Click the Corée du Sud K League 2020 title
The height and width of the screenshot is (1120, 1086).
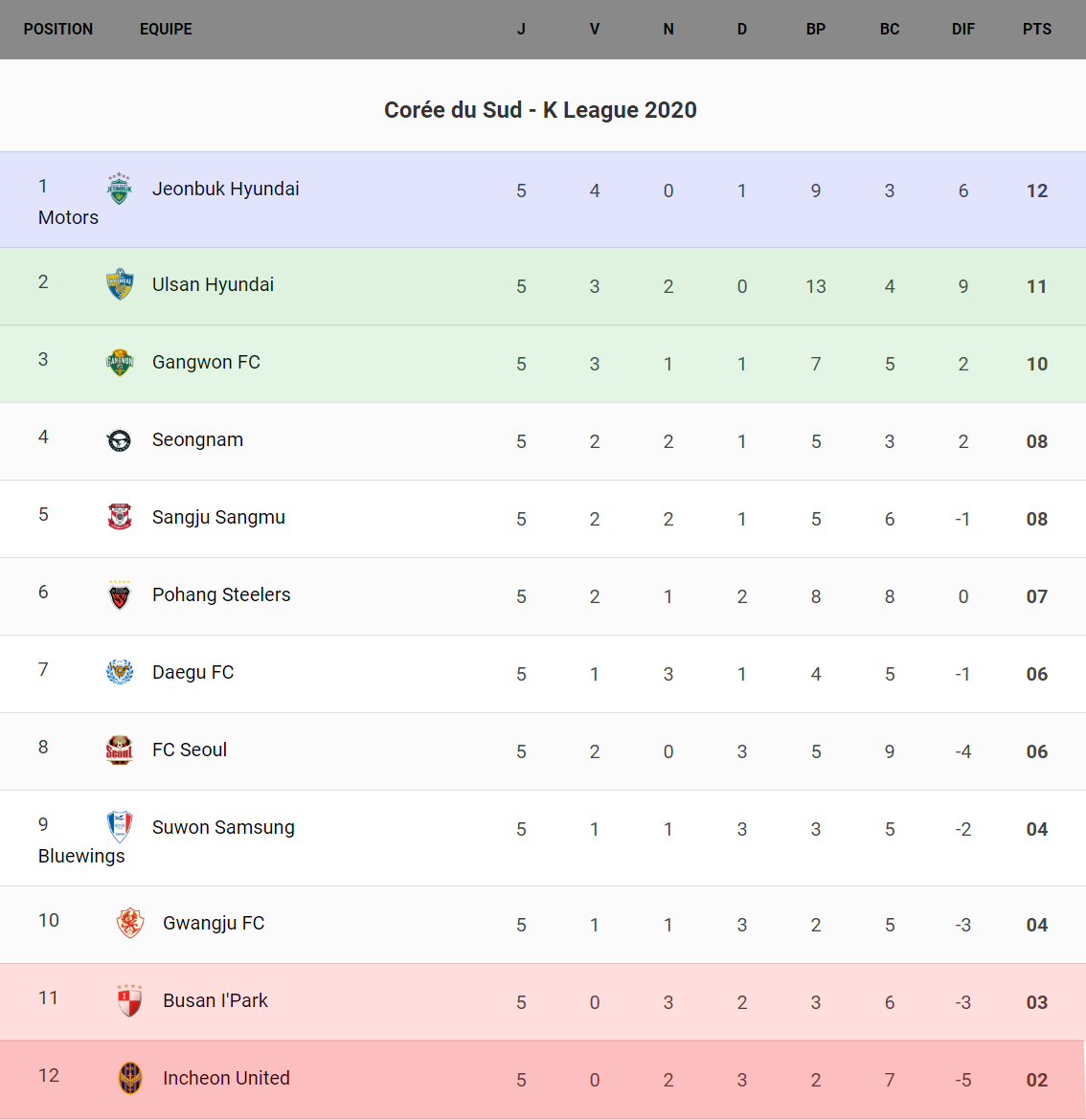(x=540, y=110)
